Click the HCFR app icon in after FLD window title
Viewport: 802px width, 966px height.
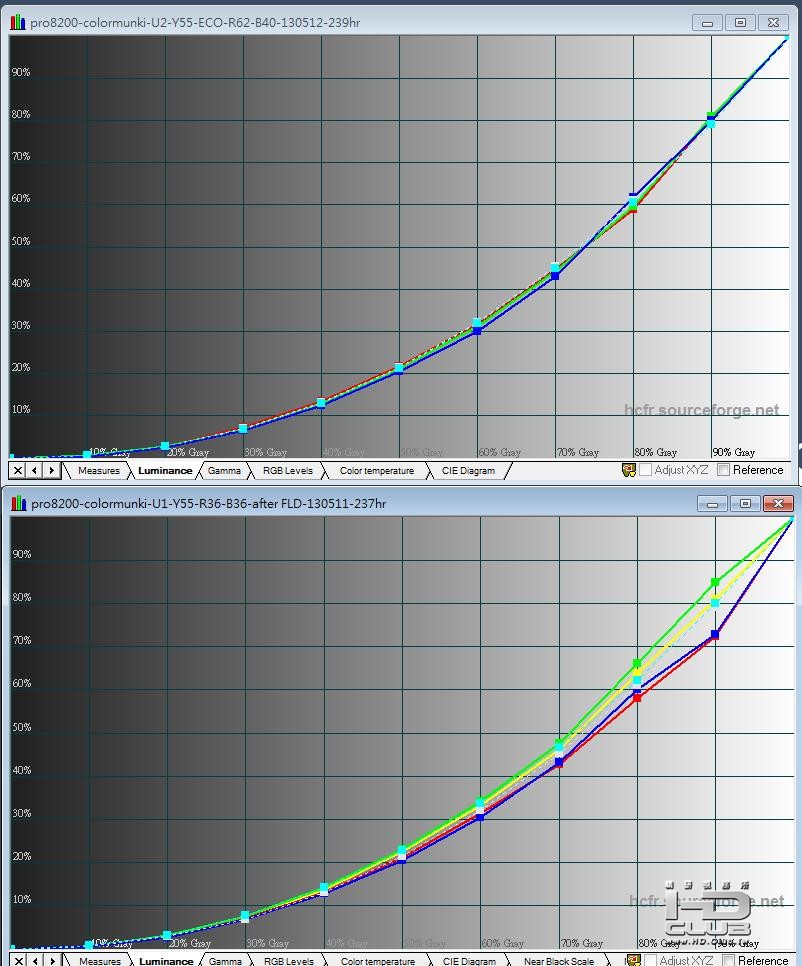(18, 503)
